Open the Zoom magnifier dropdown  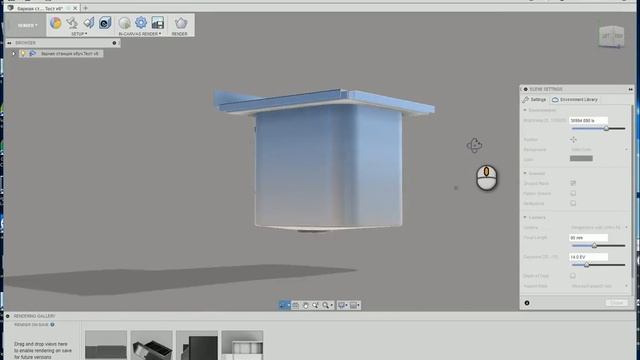pyautogui.click(x=327, y=305)
